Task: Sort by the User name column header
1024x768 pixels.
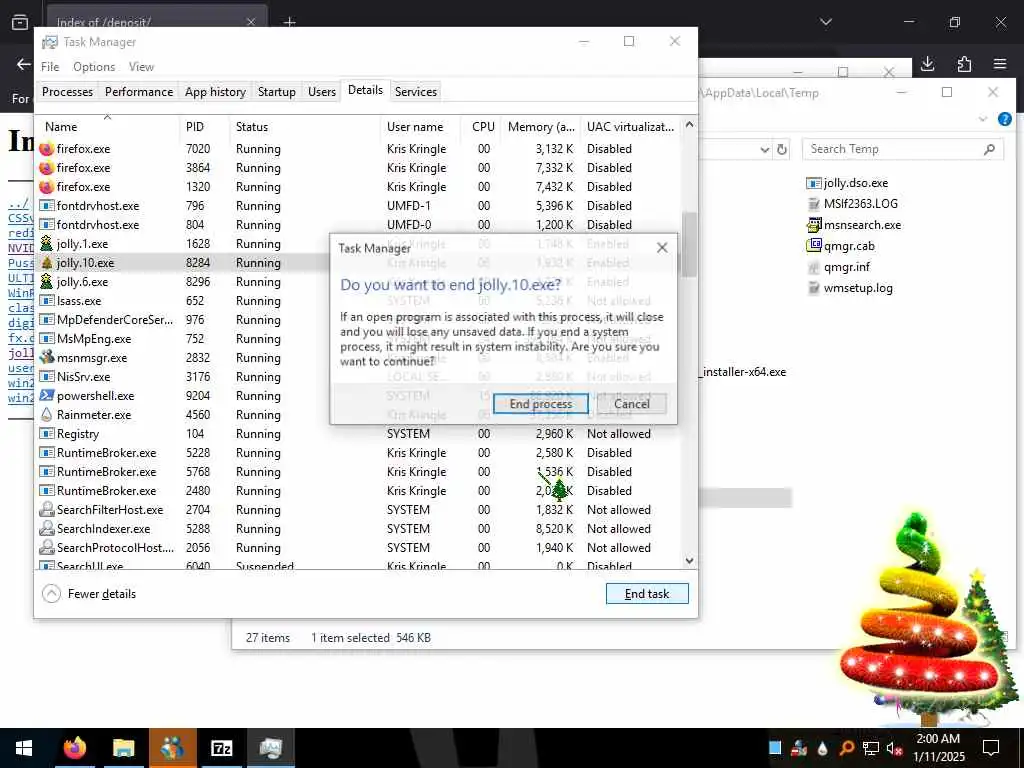Action: 421,127
